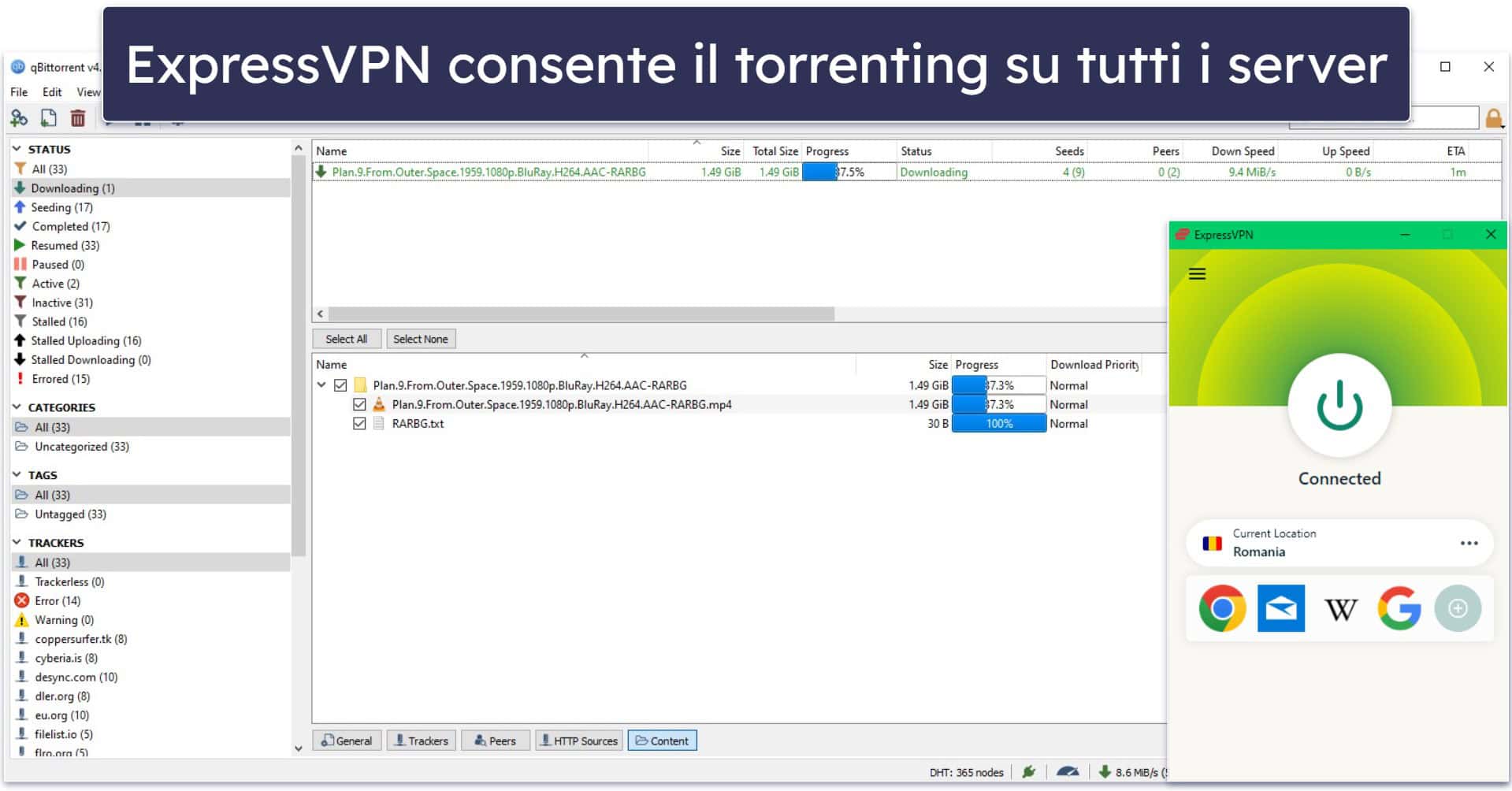The image size is (1512, 791).
Task: Open the File menu
Action: (x=19, y=92)
